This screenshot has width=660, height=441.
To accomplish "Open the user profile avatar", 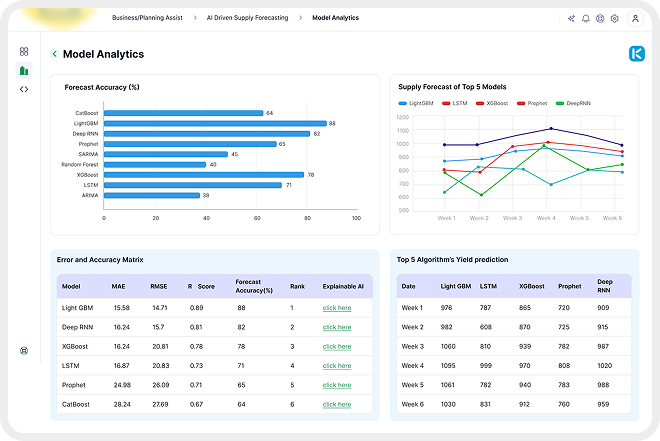I will pos(637,18).
